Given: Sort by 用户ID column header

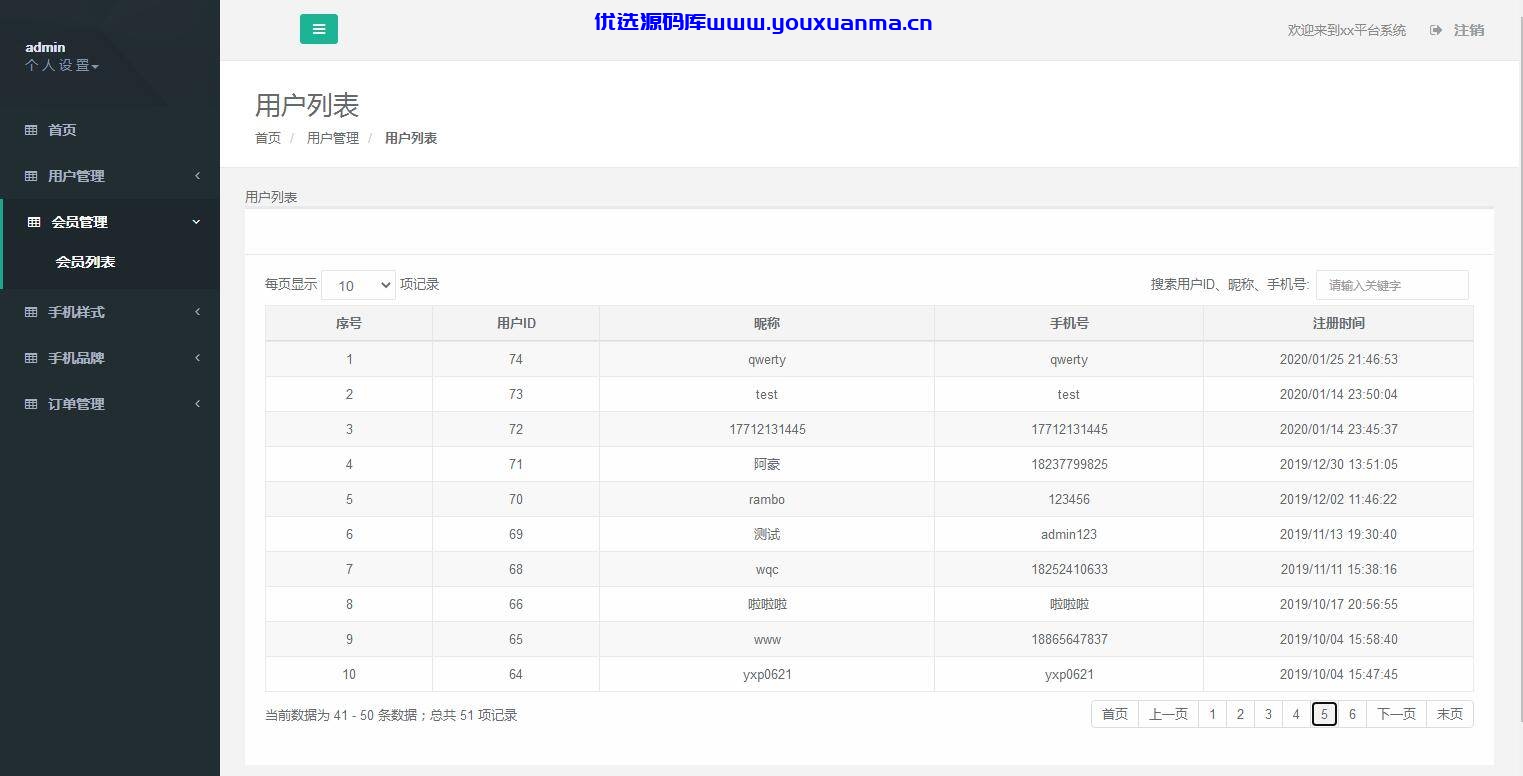Looking at the screenshot, I should (x=516, y=323).
